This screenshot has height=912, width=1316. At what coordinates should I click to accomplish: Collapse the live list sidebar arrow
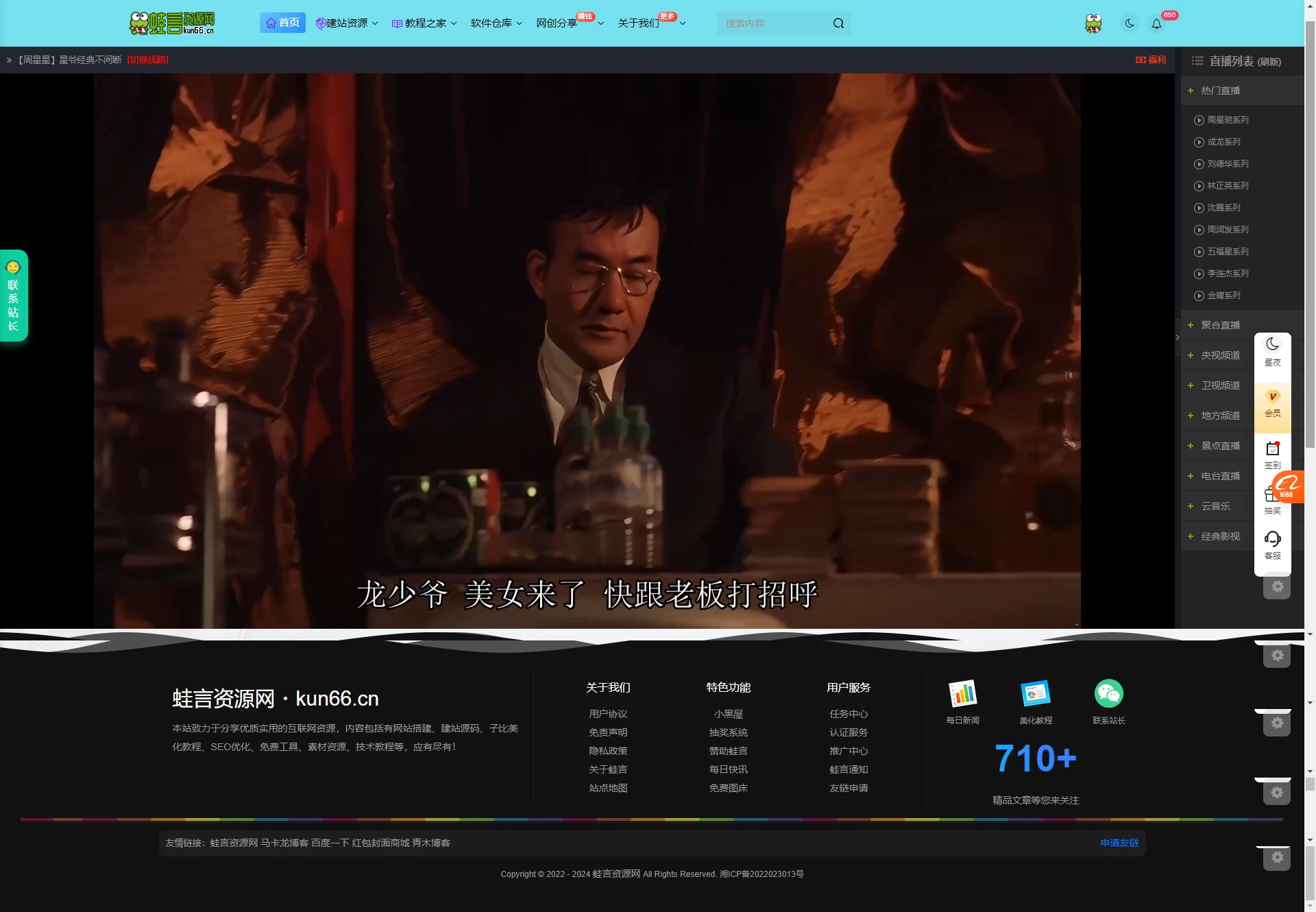click(1178, 337)
